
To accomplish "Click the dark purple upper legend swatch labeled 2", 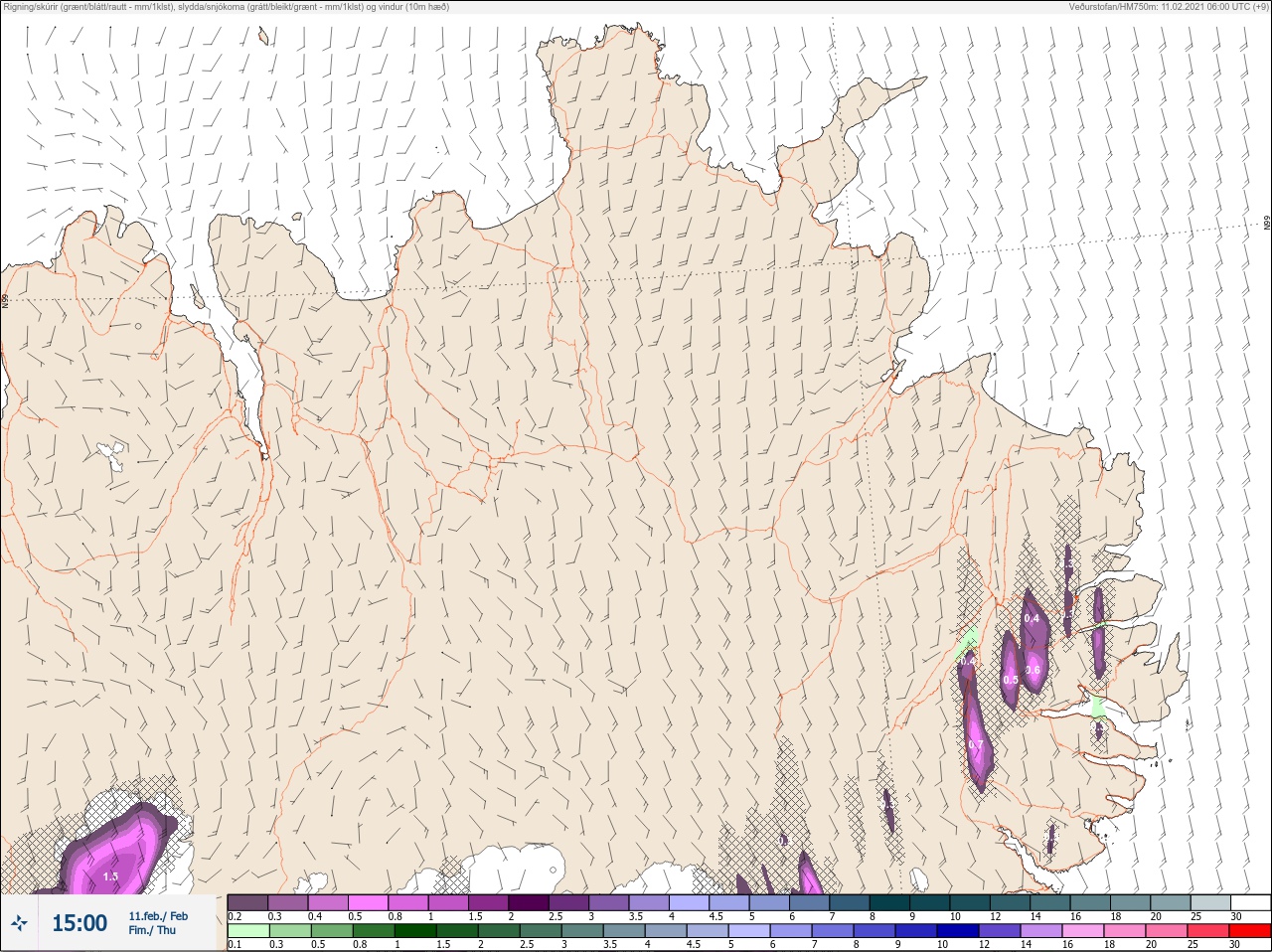I will (x=530, y=902).
